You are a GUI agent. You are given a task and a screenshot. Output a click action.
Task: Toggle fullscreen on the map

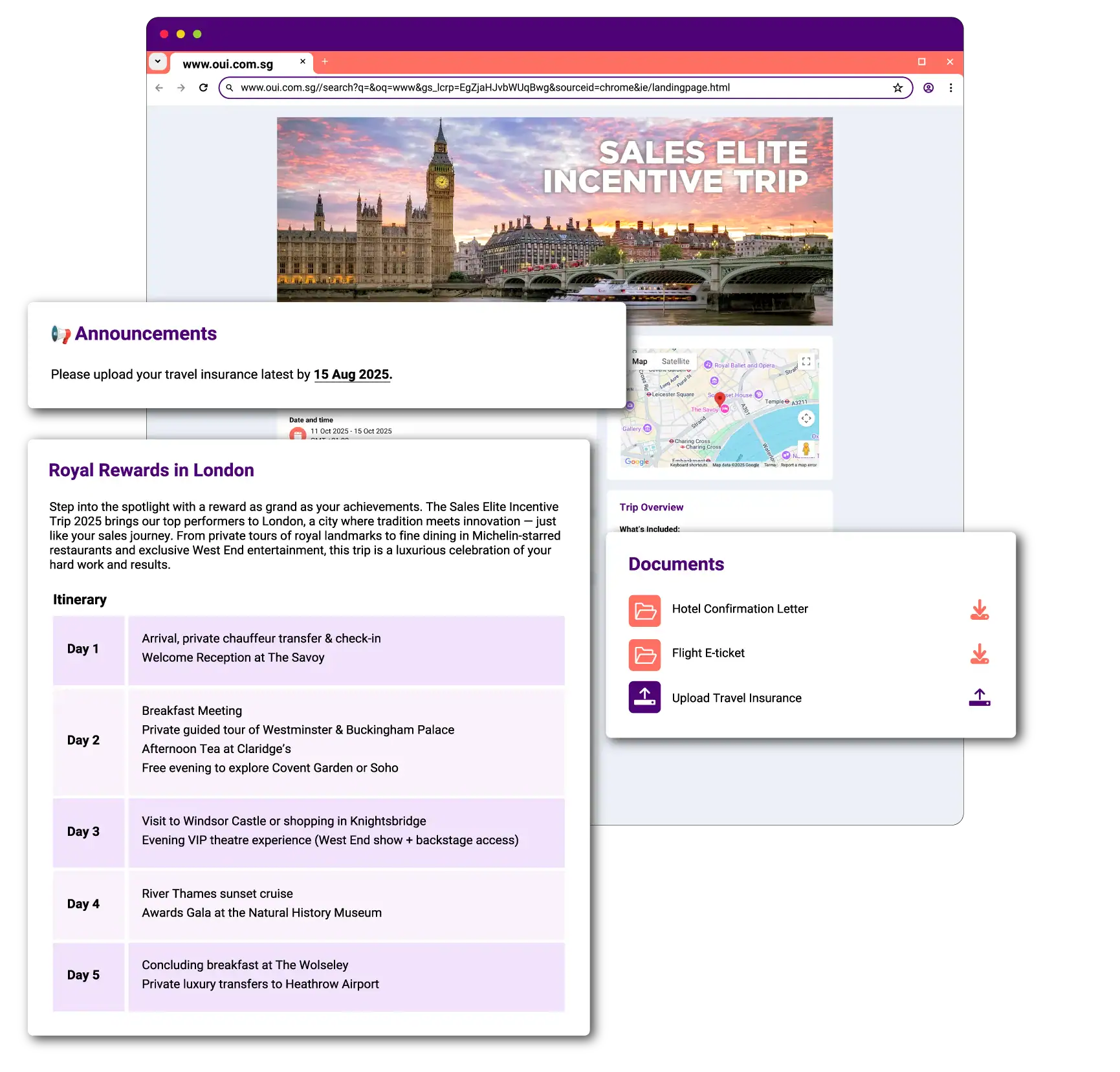[x=806, y=362]
